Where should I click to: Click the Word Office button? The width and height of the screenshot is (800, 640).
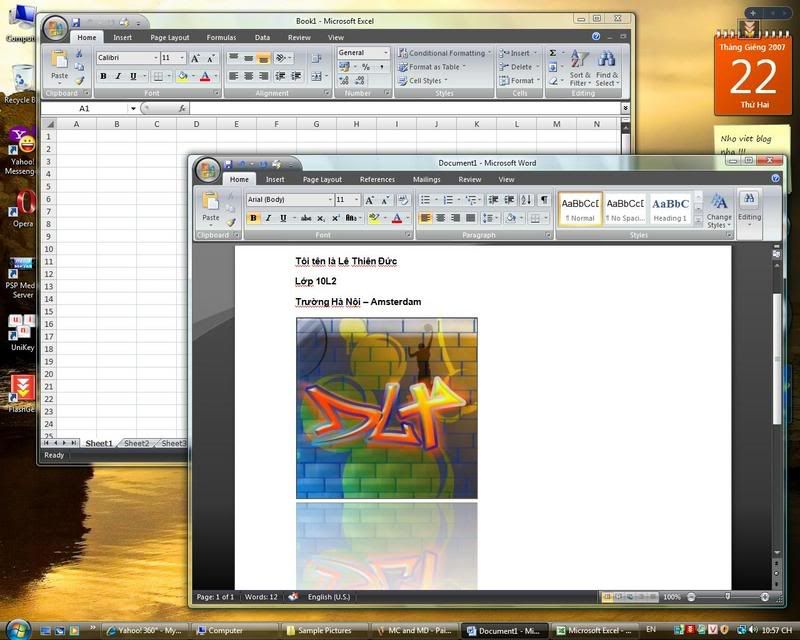pyautogui.click(x=208, y=169)
